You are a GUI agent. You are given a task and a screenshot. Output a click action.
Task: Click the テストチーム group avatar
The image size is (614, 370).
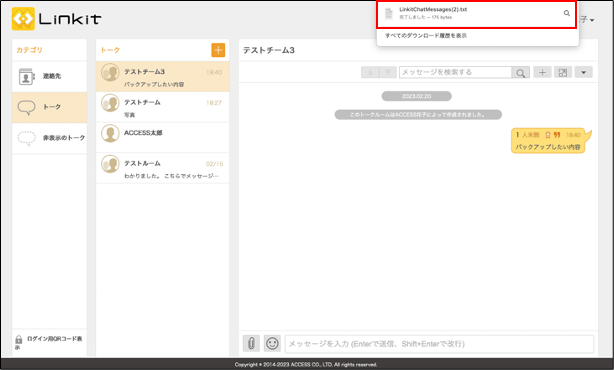(x=110, y=103)
